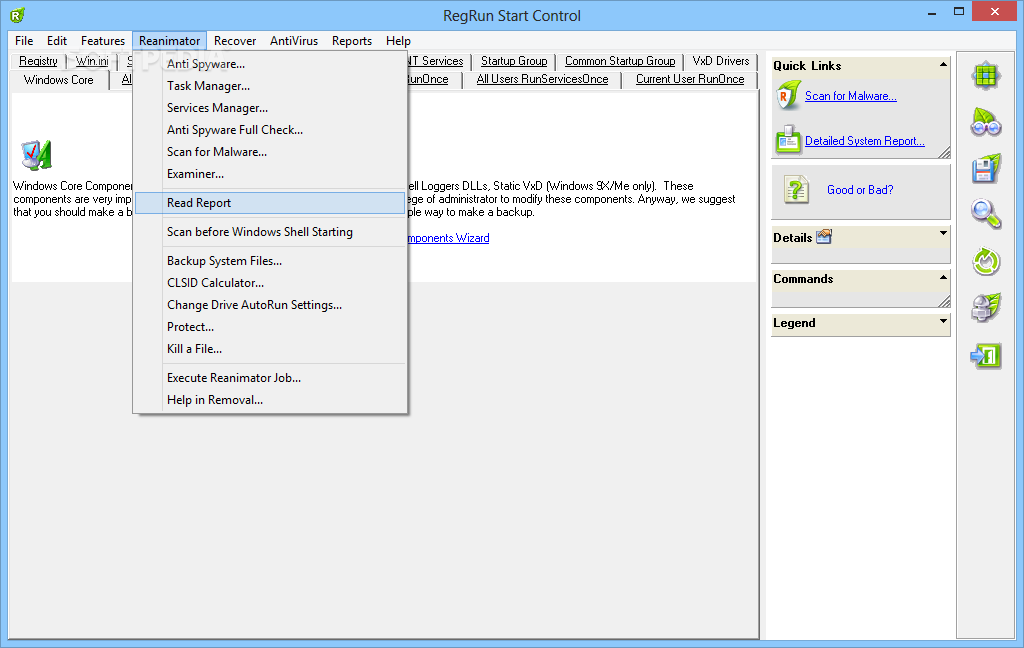
Task: Open the Features menu
Action: point(103,40)
